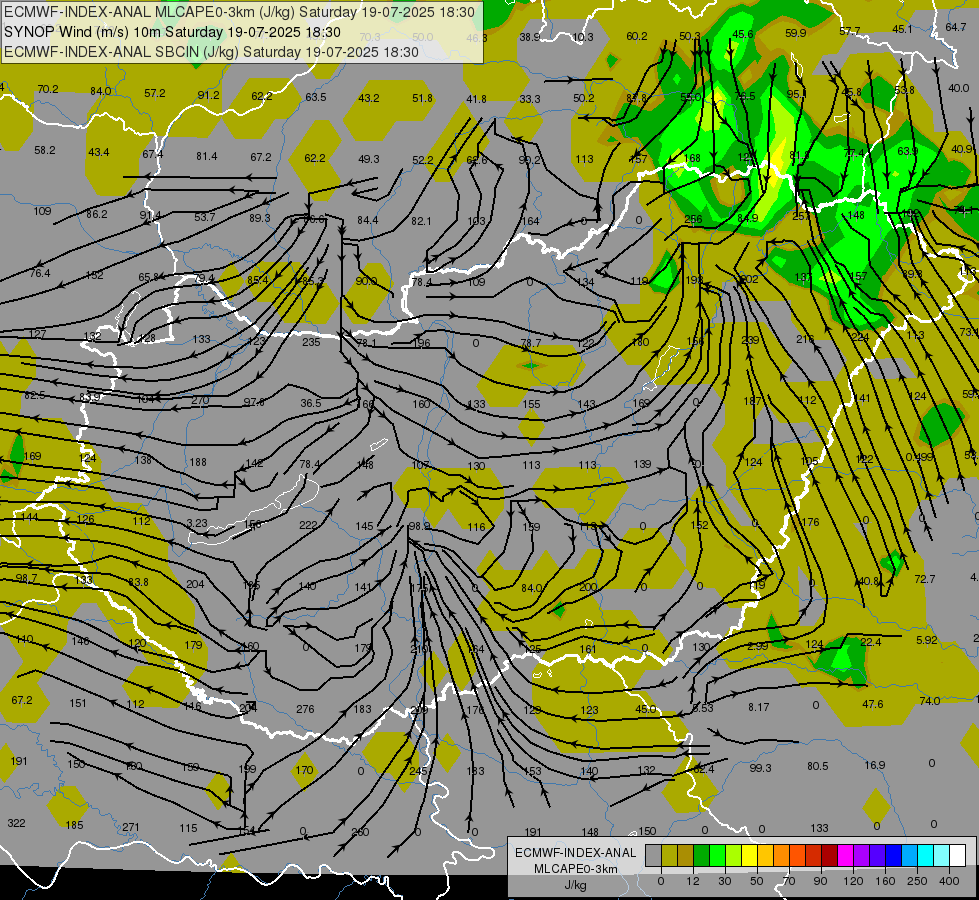Click the map value '260'
Image resolution: width=979 pixels, height=900 pixels.
(x=360, y=831)
